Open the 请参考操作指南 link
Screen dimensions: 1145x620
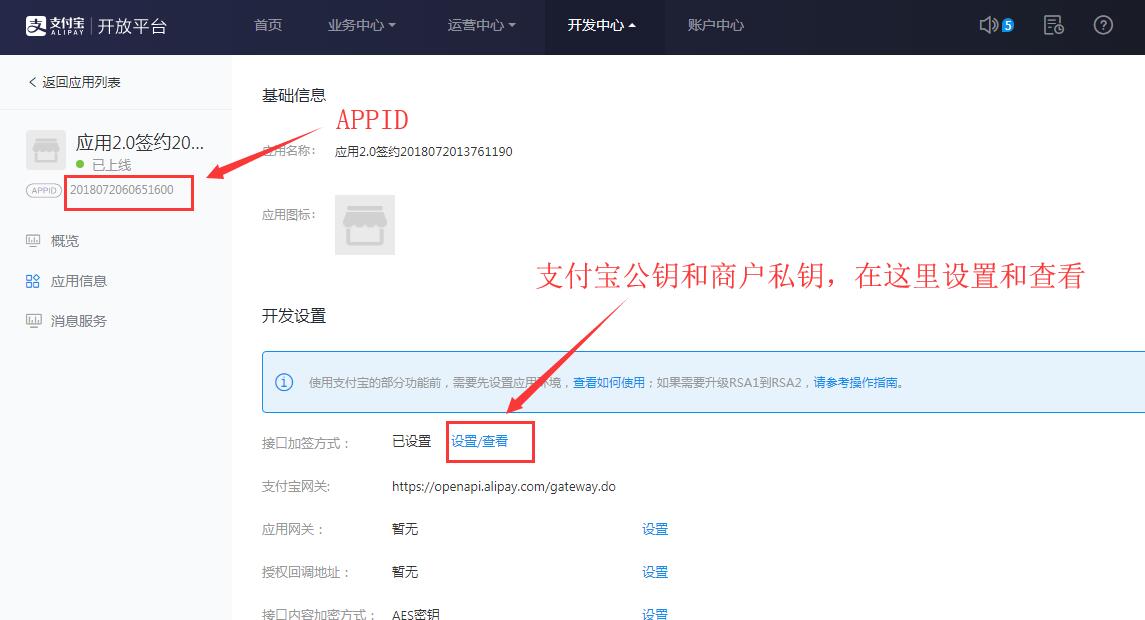pyautogui.click(x=855, y=382)
